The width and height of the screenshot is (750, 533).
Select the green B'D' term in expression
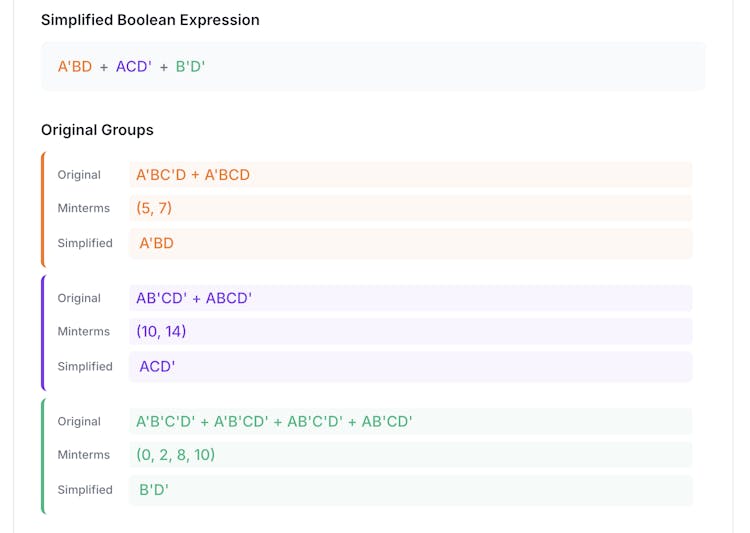190,67
